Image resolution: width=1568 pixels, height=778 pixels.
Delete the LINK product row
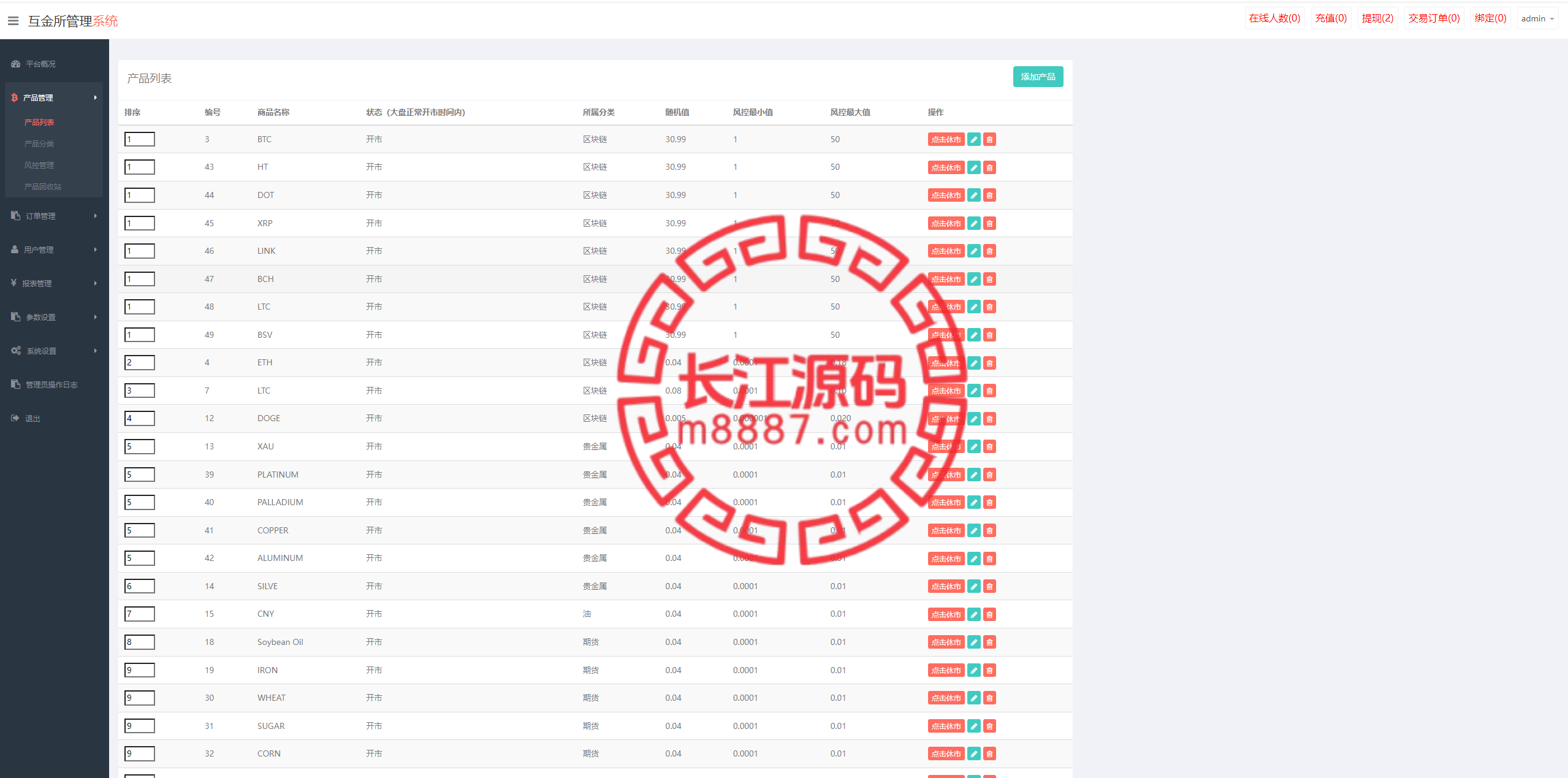(989, 251)
